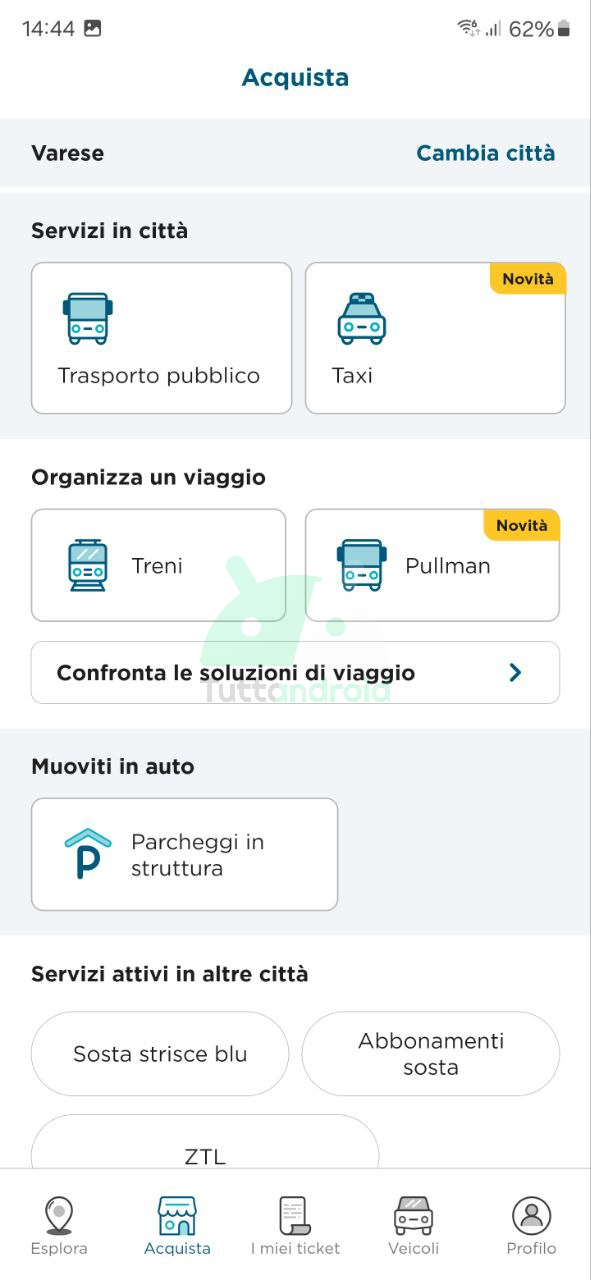Select the Treni train icon
The image size is (591, 1280).
87,565
